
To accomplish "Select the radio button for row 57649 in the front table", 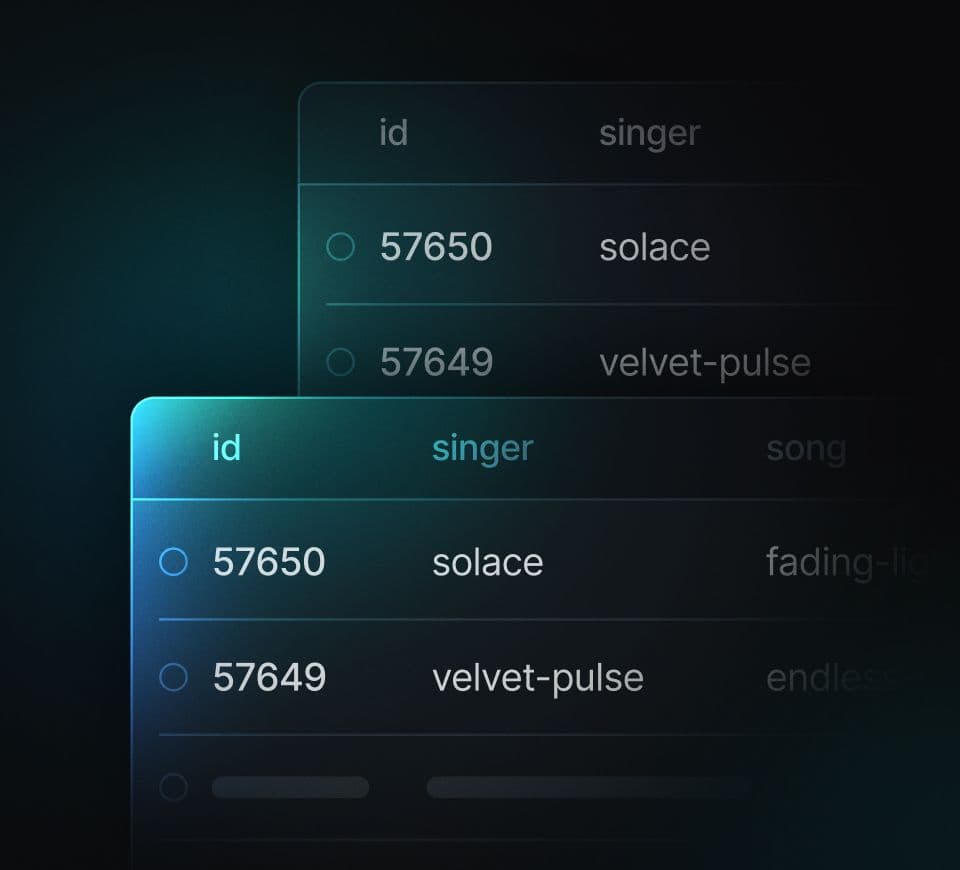I will point(173,678).
